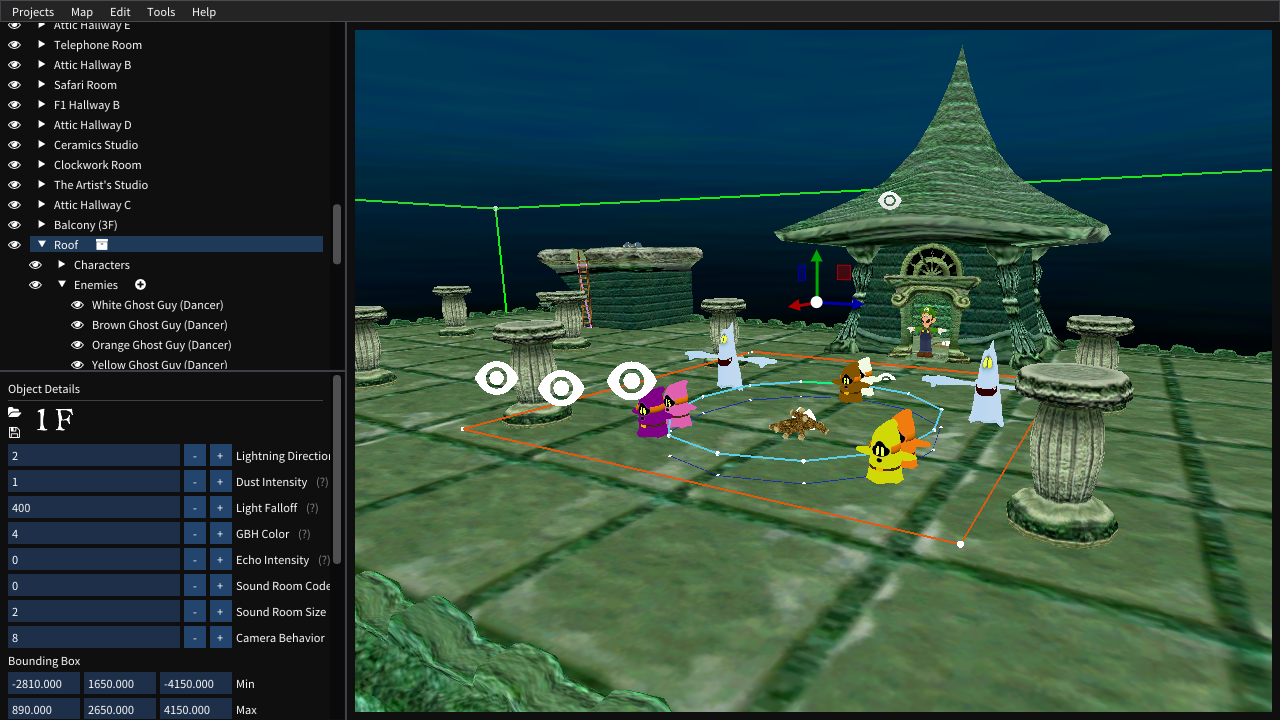Collapse the Enemies group

[62, 285]
